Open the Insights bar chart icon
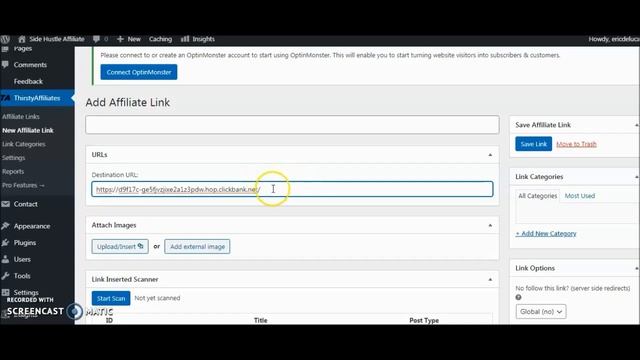640x360 pixels. (185, 39)
